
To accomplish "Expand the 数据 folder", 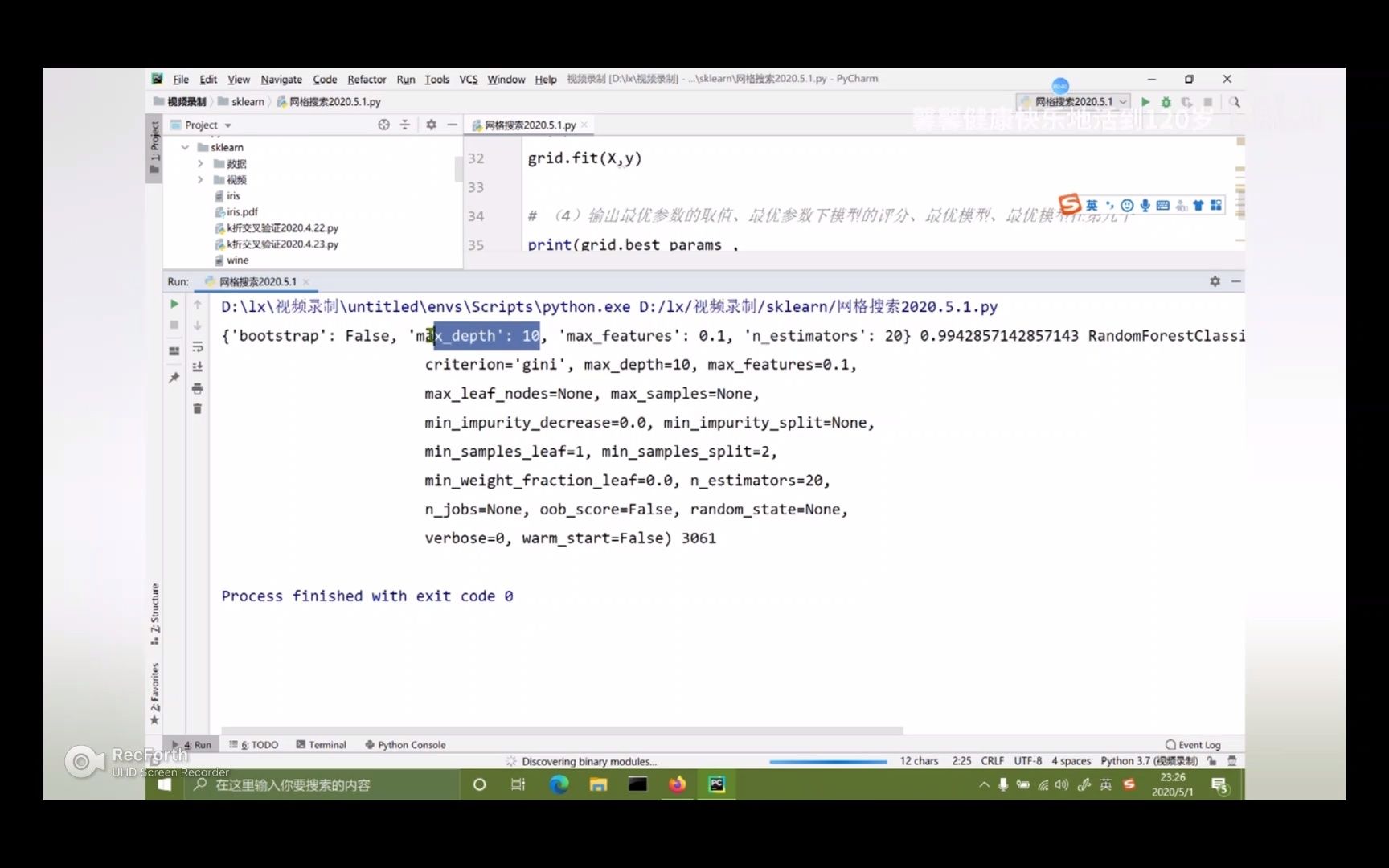I will point(201,164).
